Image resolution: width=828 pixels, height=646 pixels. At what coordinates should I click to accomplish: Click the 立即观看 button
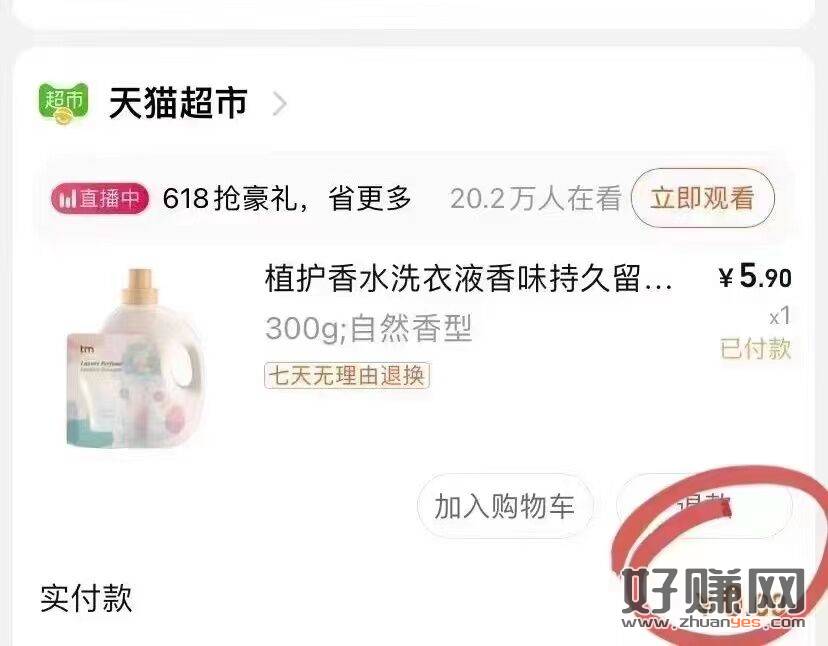703,198
